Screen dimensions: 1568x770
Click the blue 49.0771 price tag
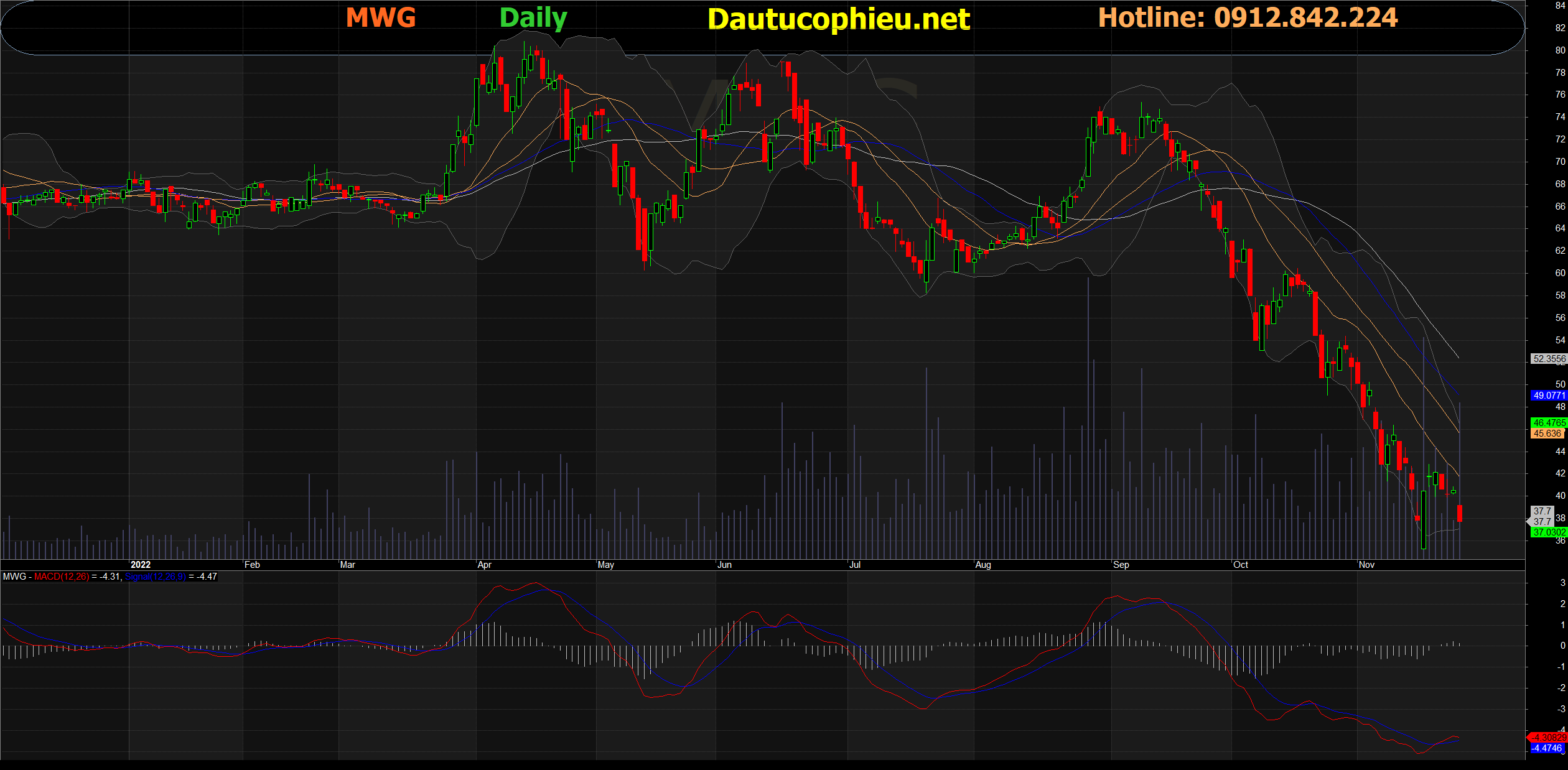tap(1548, 396)
